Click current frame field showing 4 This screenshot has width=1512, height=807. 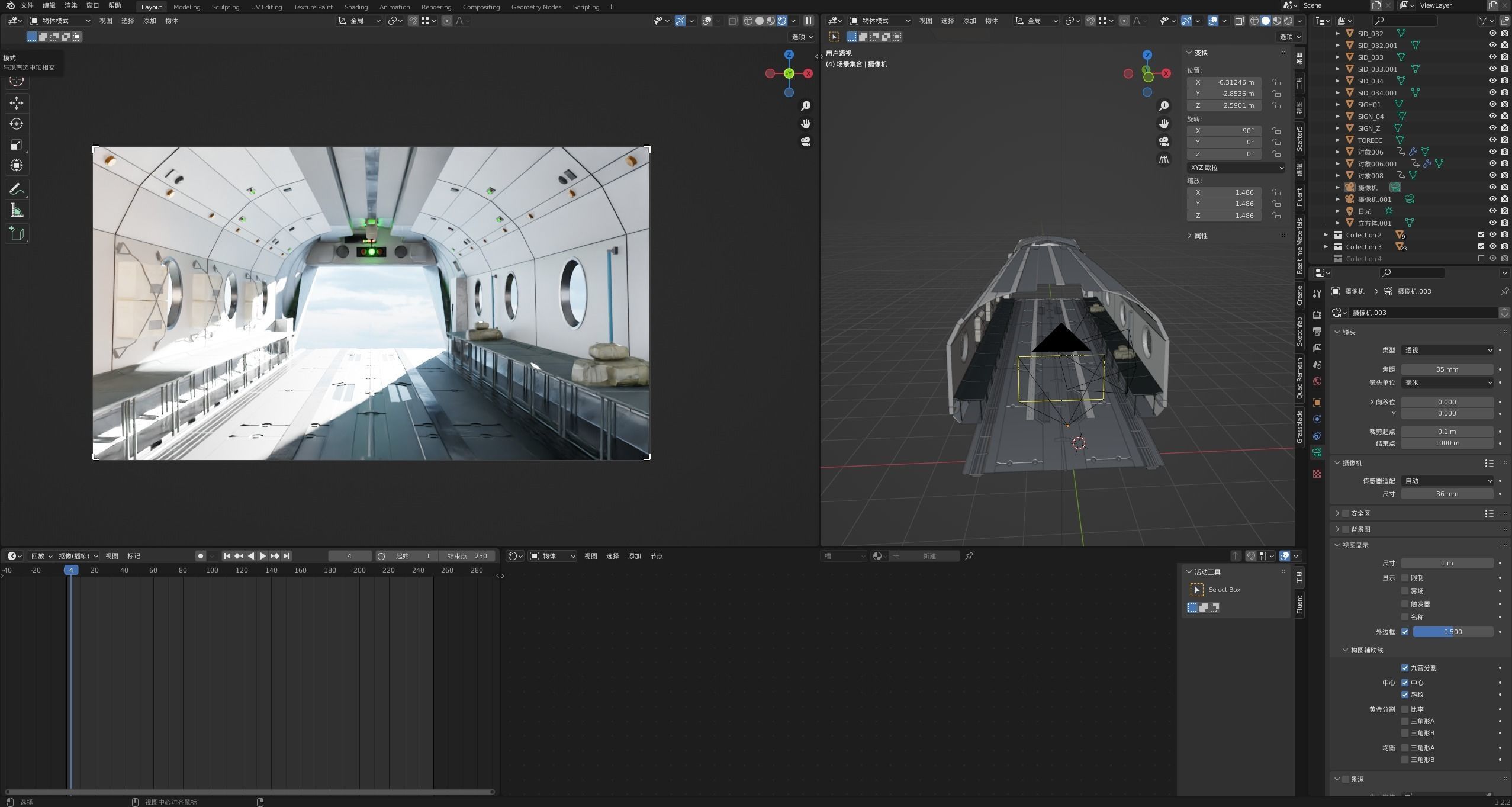pos(350,556)
